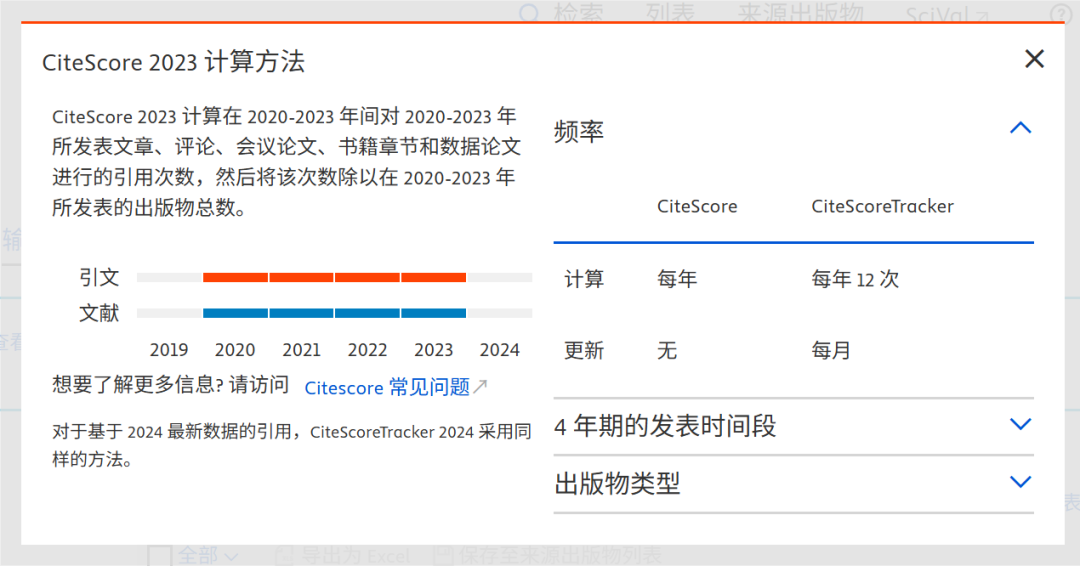1080x566 pixels.
Task: Expand the 出版物类型 section
Action: 1020,482
